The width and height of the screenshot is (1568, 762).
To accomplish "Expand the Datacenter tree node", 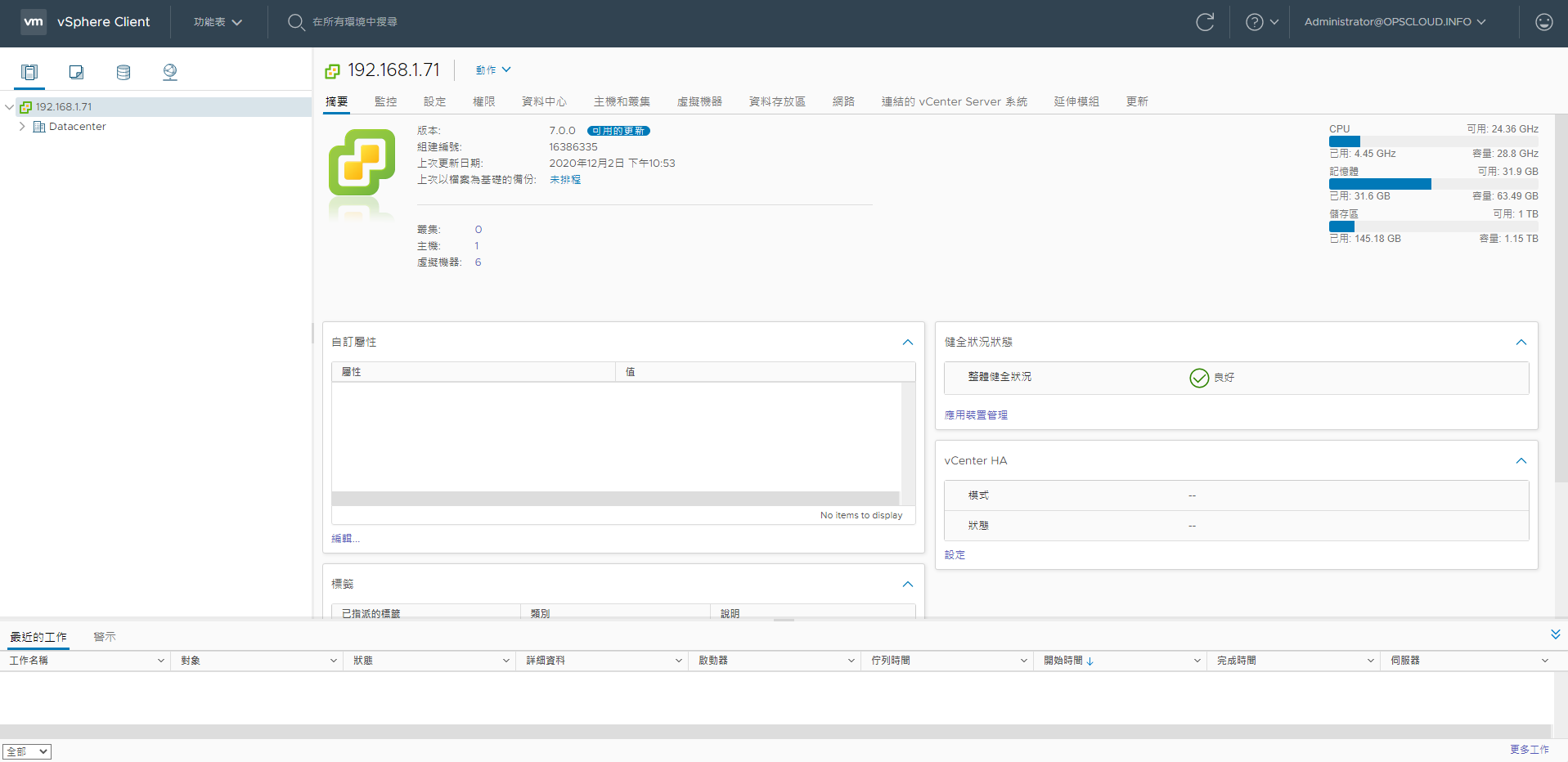I will pyautogui.click(x=22, y=127).
